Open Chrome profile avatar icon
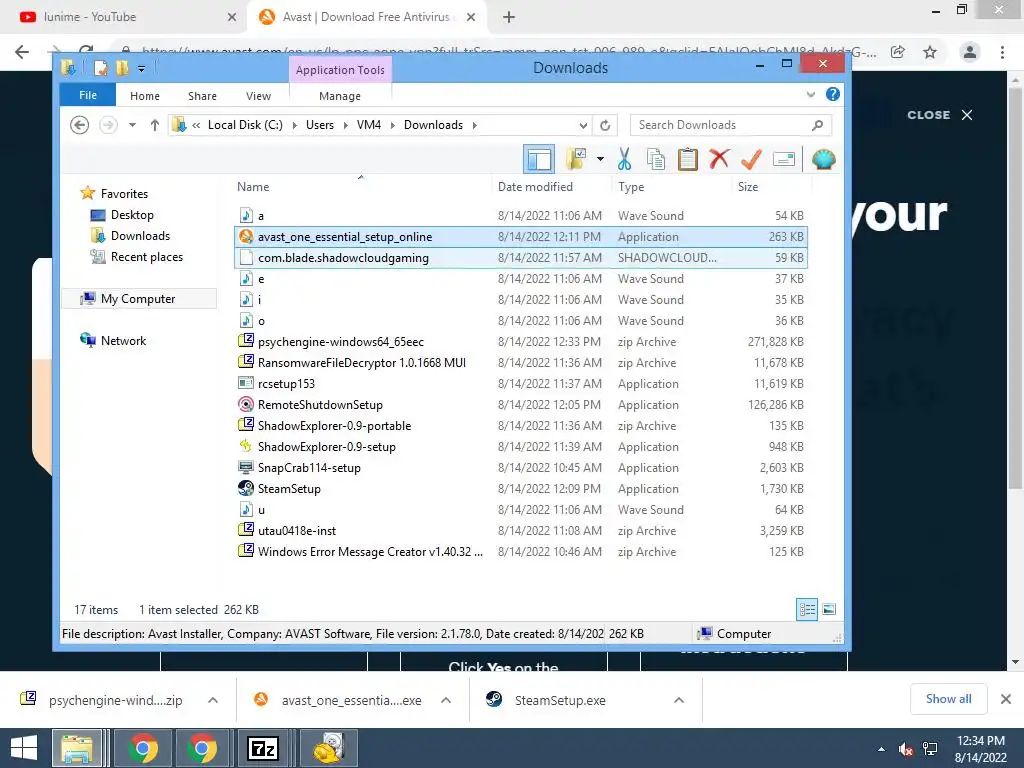The width and height of the screenshot is (1024, 768). coord(970,52)
